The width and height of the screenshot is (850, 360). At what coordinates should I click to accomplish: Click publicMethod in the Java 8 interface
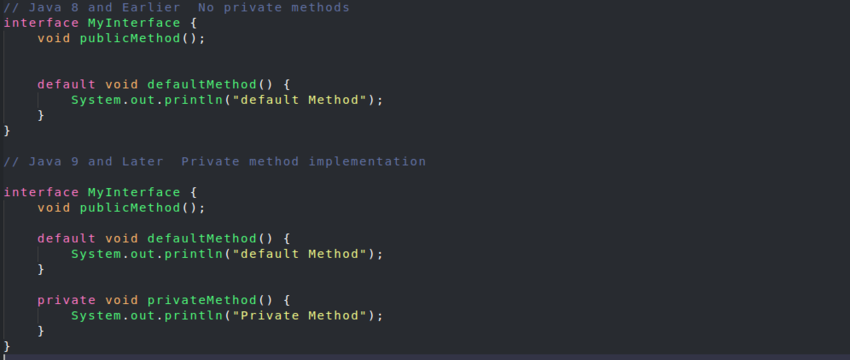(130, 38)
